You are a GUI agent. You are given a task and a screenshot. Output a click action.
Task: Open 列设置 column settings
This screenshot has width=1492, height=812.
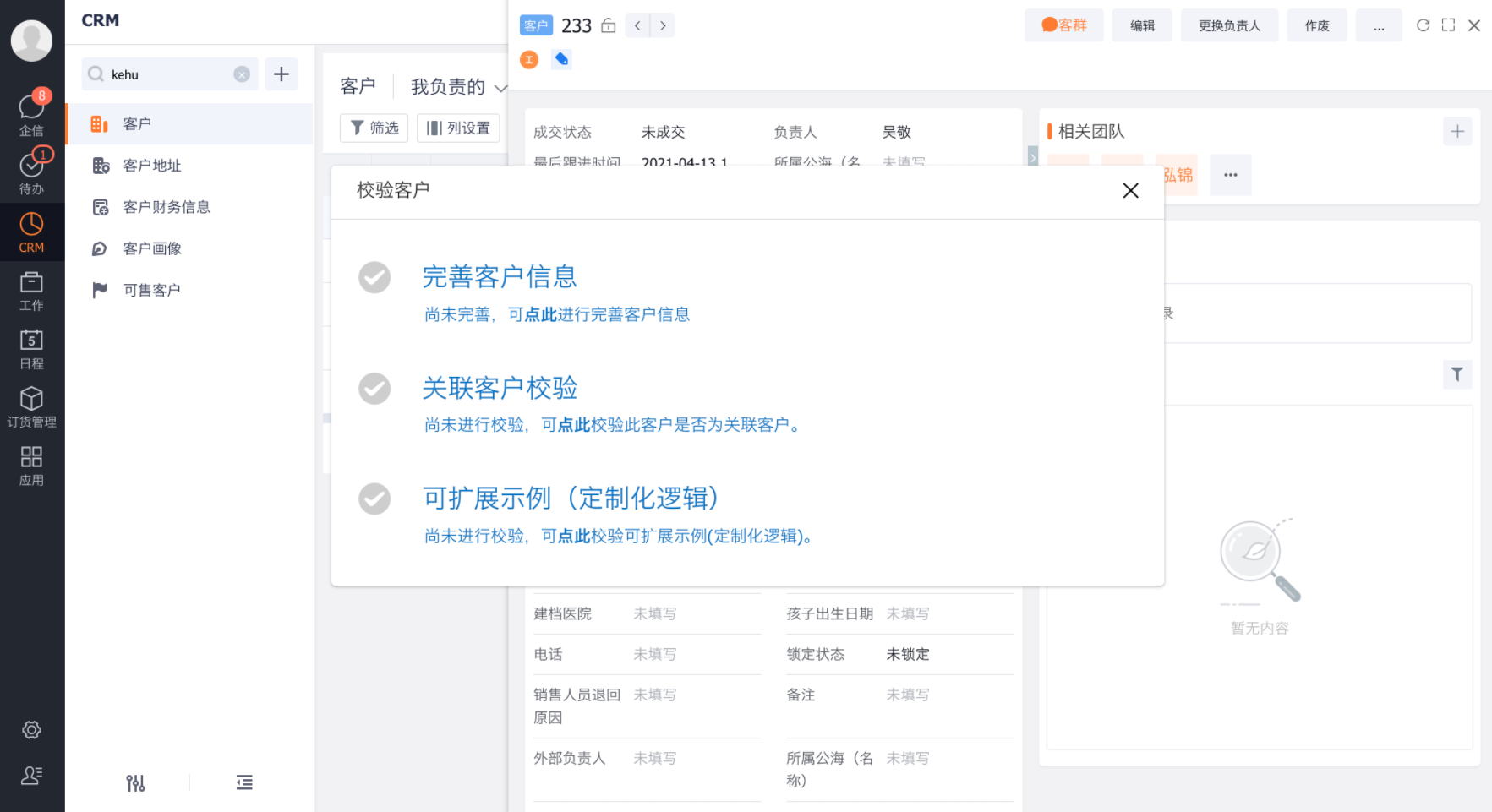click(458, 128)
